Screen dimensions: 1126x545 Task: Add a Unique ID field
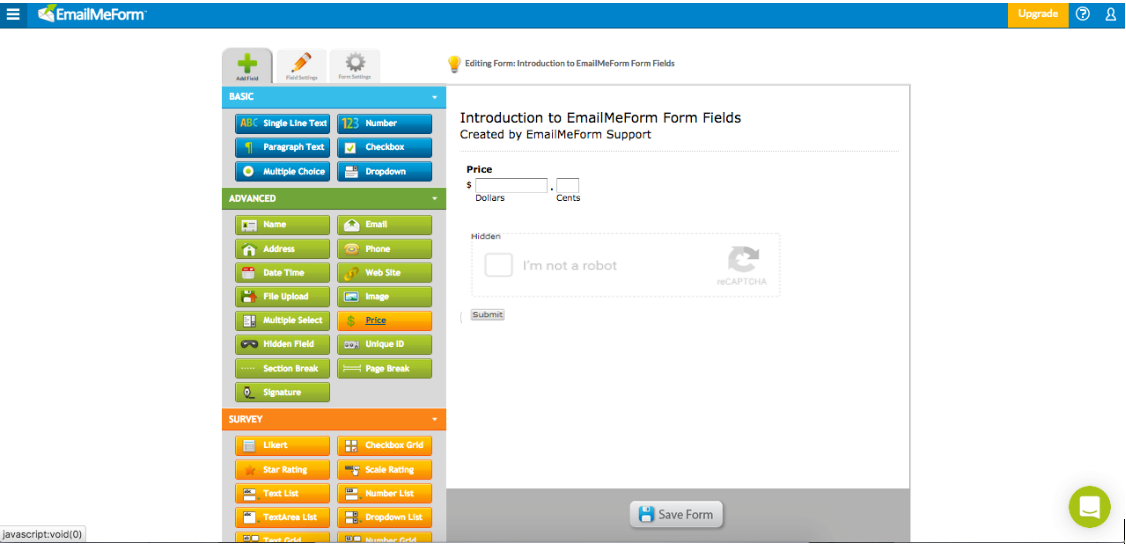[x=384, y=344]
